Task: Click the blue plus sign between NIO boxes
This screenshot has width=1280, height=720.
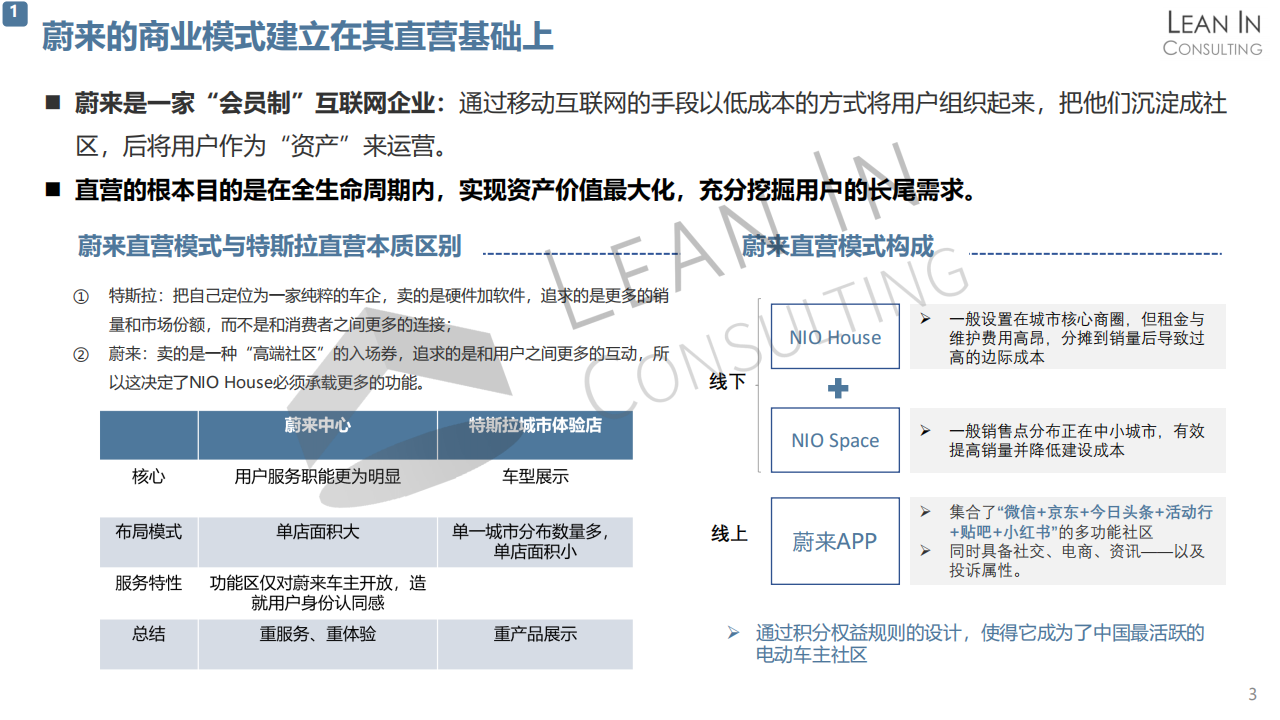Action: click(838, 389)
